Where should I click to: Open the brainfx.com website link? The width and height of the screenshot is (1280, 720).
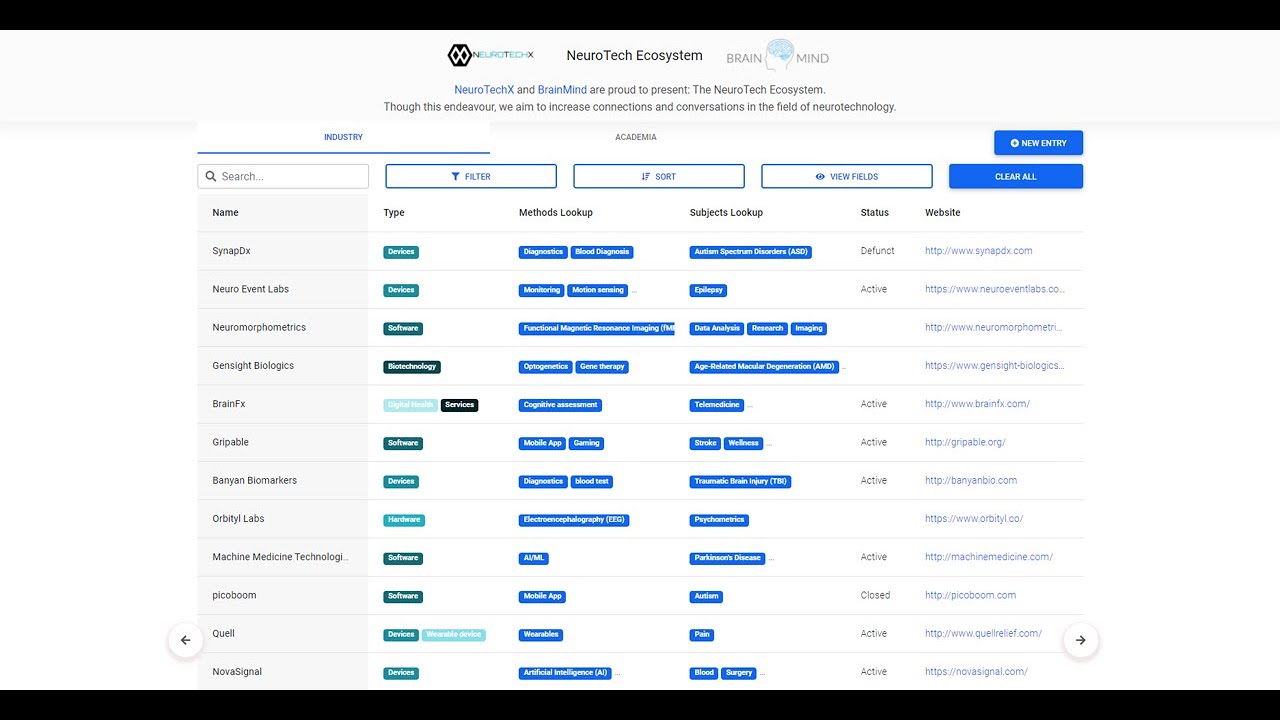[978, 404]
